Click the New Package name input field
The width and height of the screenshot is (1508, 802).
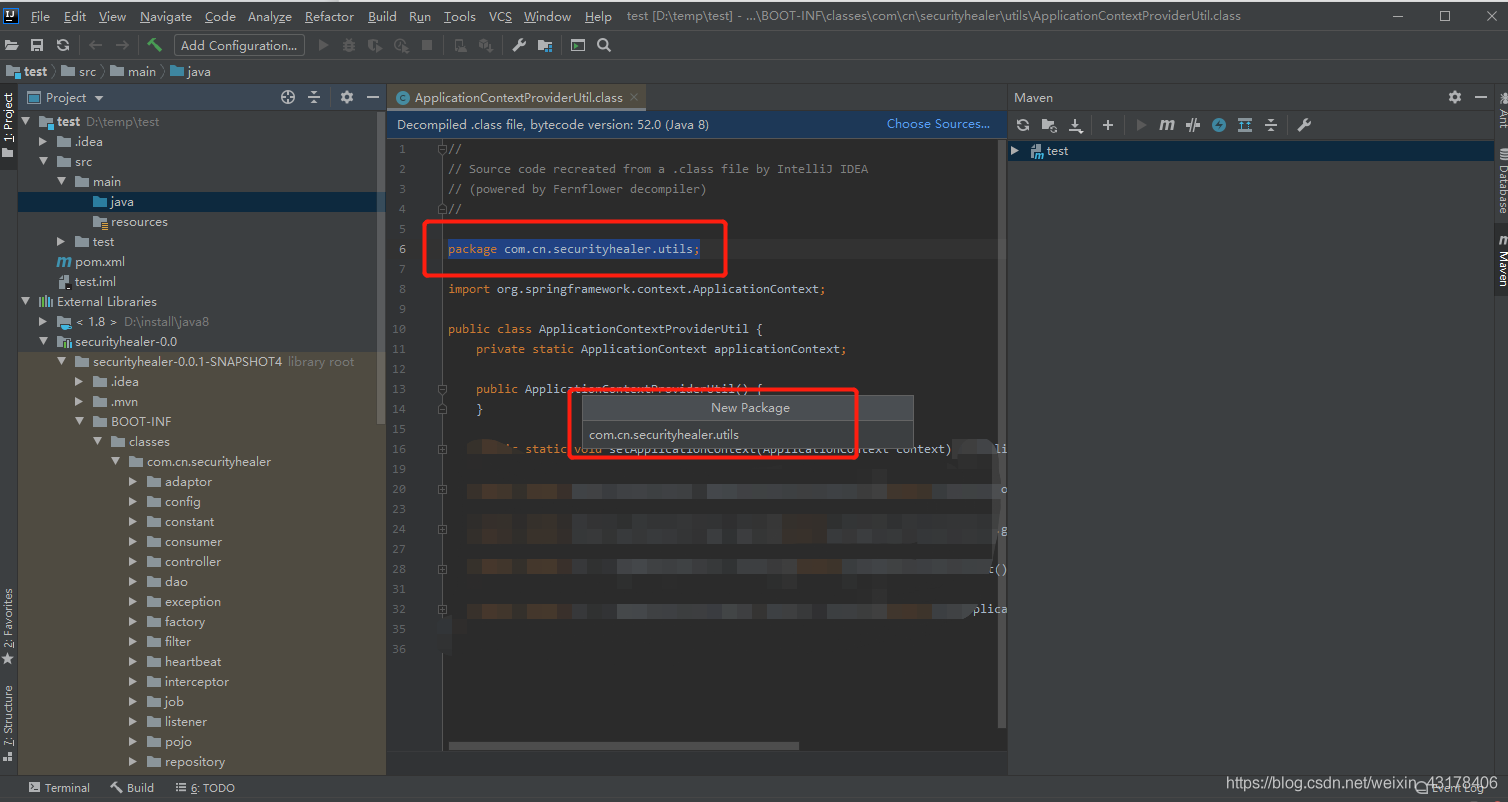(x=748, y=435)
